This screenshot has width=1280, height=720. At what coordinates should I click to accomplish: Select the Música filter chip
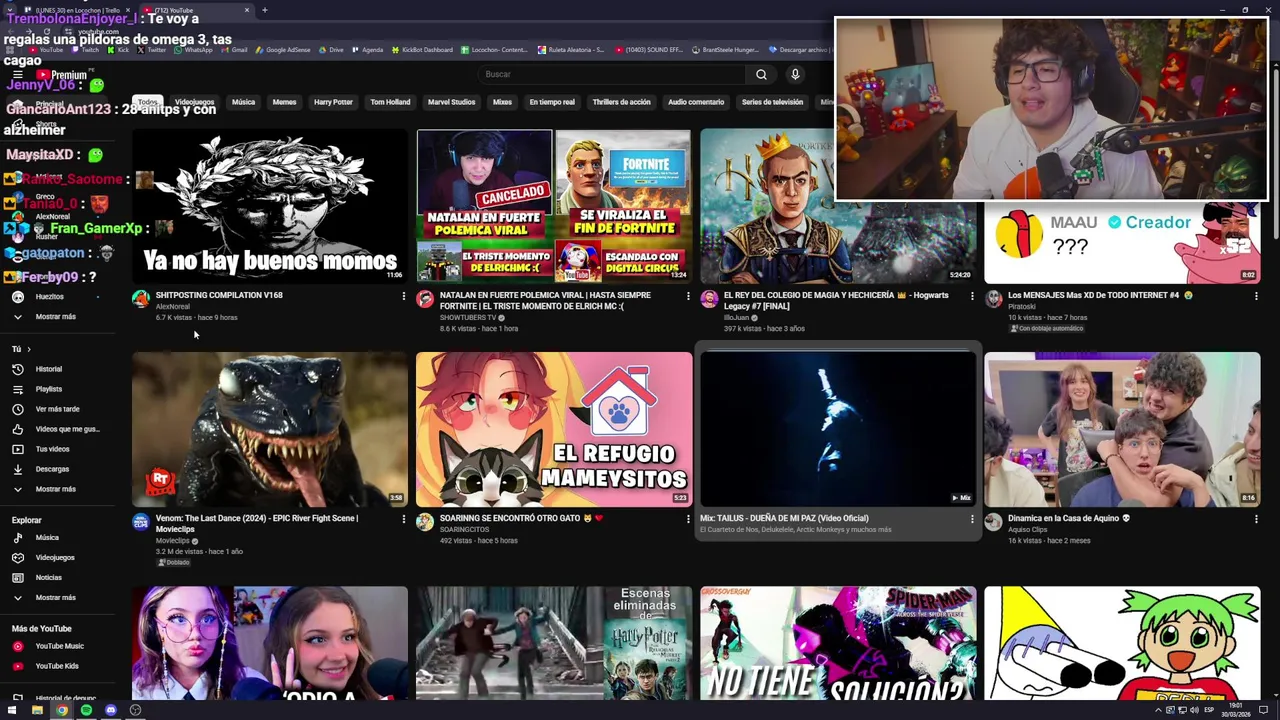(x=243, y=102)
